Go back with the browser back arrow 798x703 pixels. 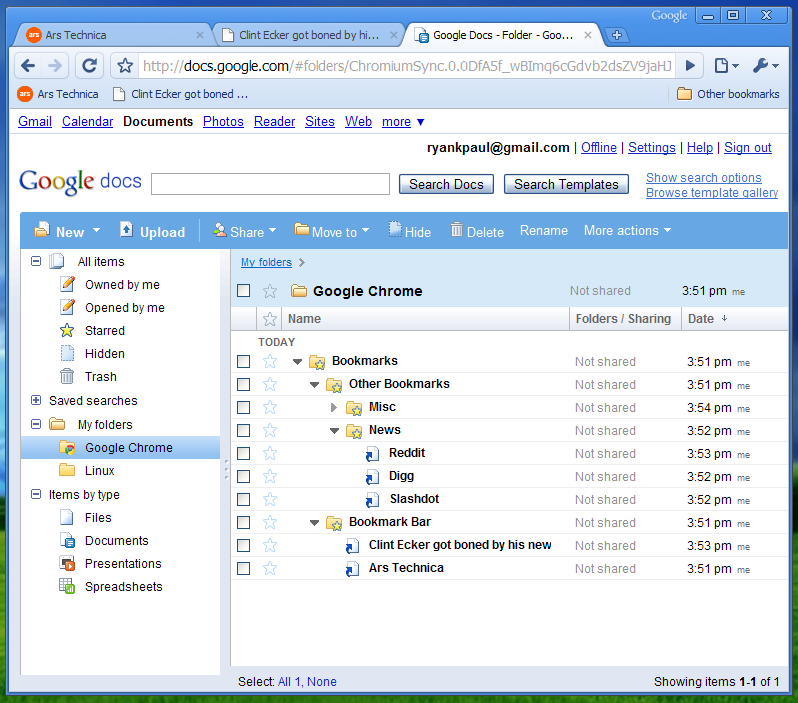[28, 66]
